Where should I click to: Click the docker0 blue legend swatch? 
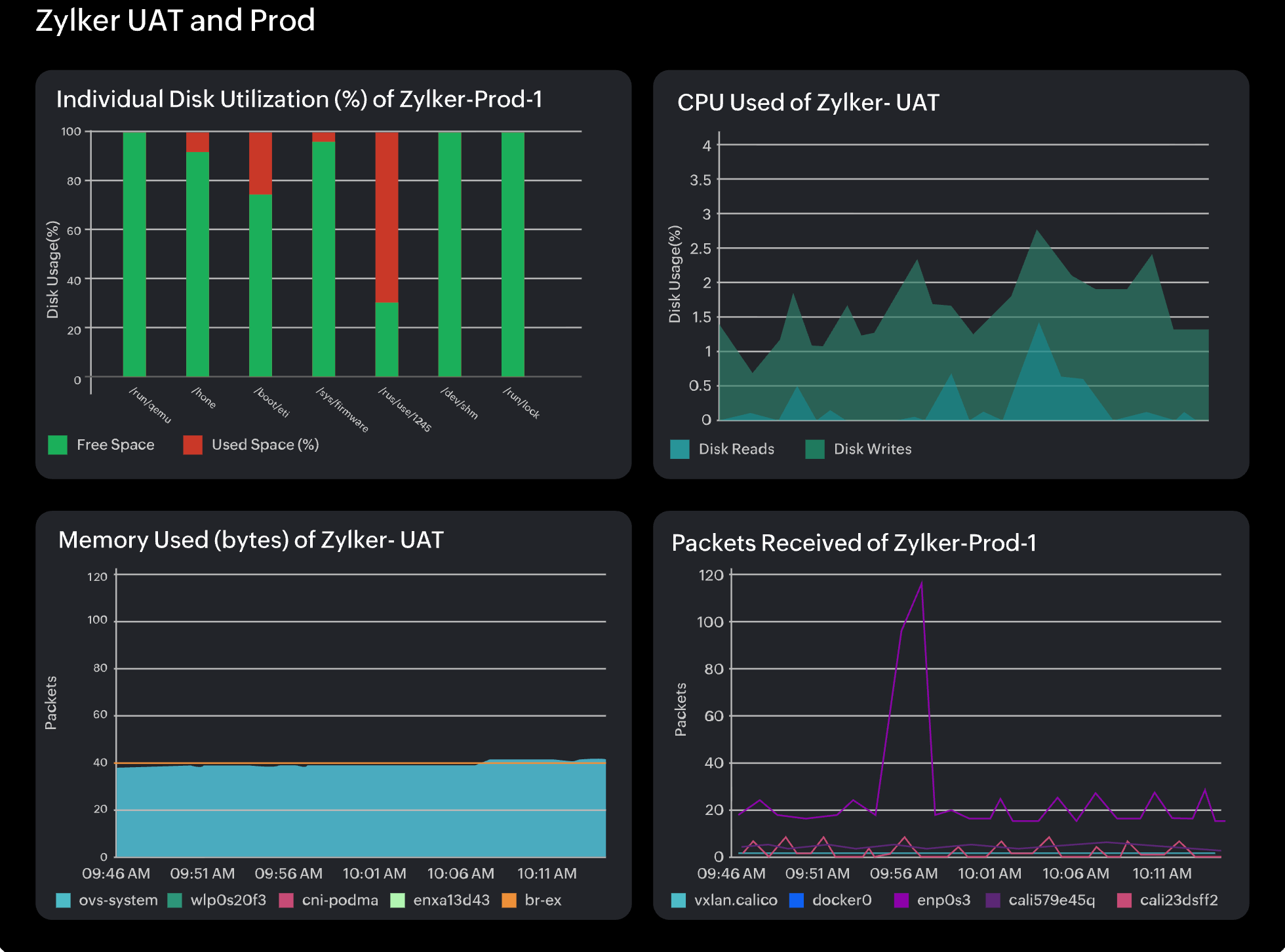(x=797, y=900)
